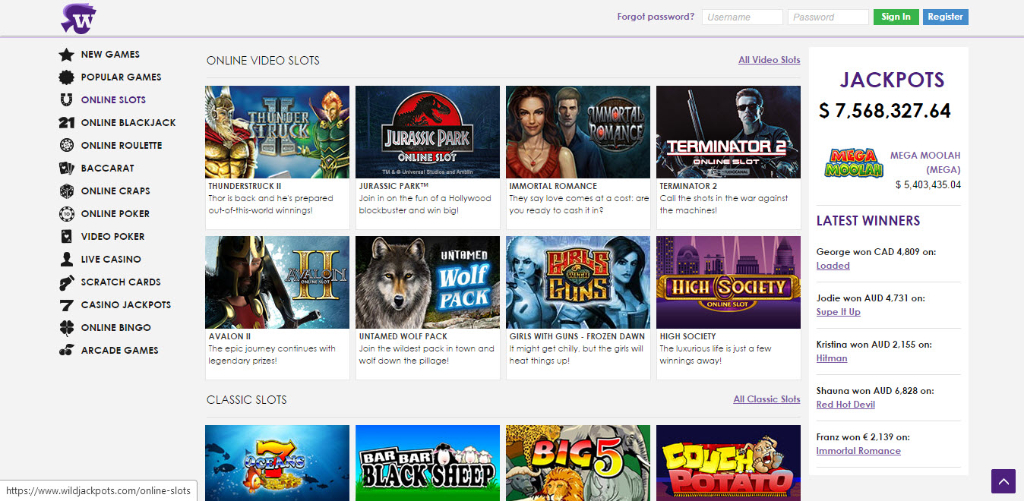Click the Mega Moolah (Mega) jackpot text

(x=925, y=163)
